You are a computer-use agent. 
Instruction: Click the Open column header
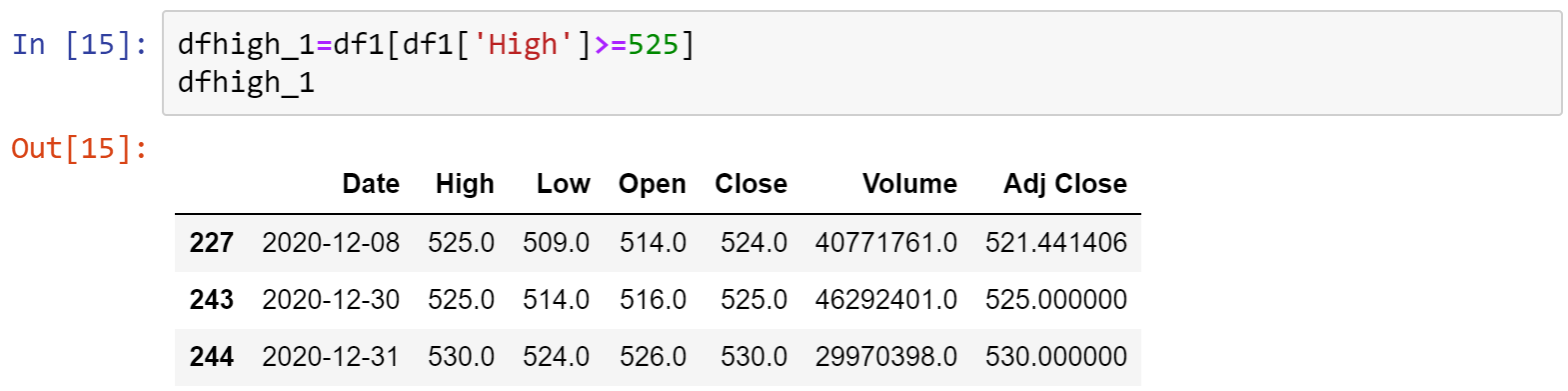coord(652,184)
